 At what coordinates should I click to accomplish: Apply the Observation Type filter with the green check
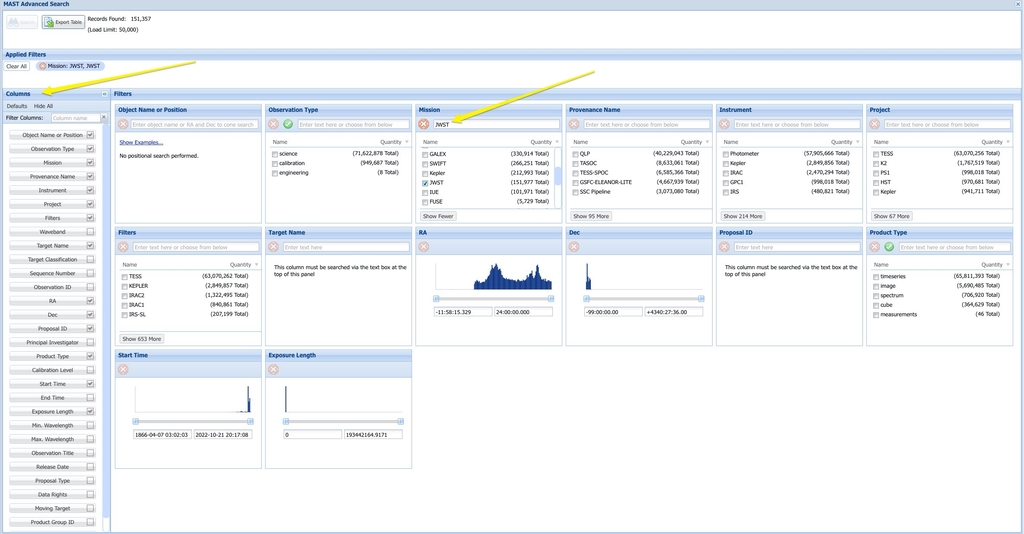(x=288, y=124)
